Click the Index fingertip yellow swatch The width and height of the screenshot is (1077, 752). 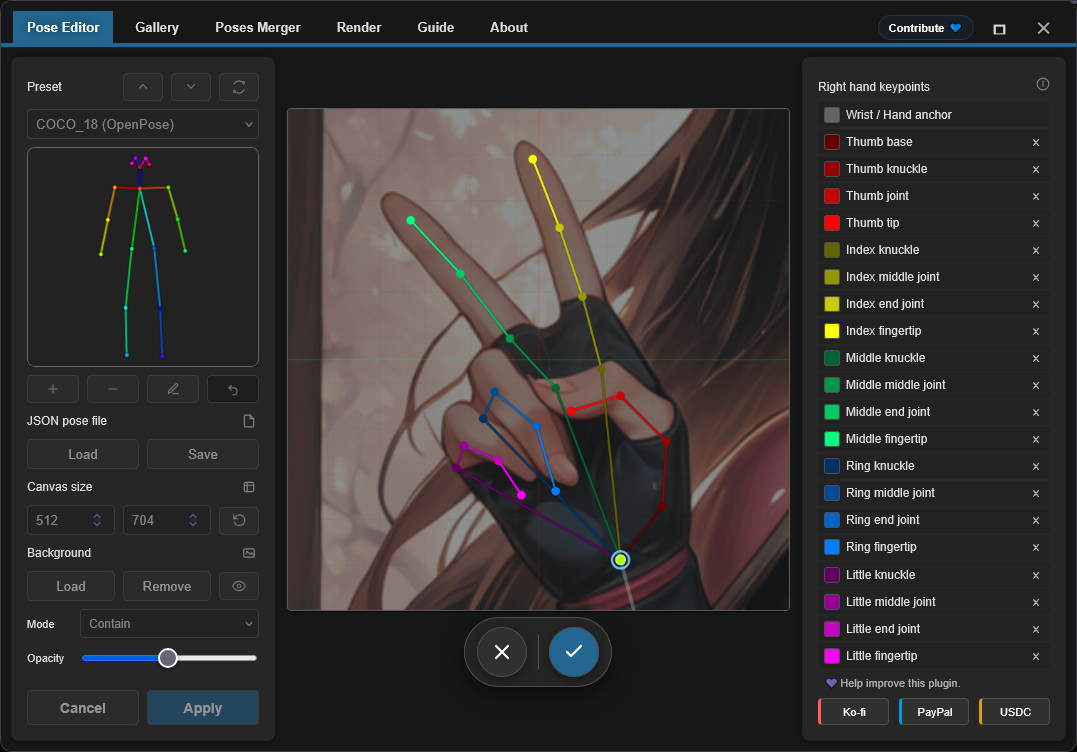832,331
